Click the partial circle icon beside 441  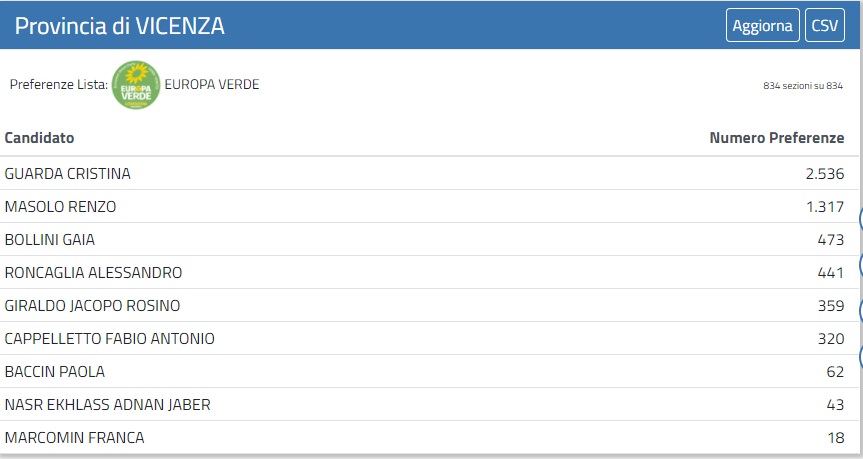[x=859, y=265]
